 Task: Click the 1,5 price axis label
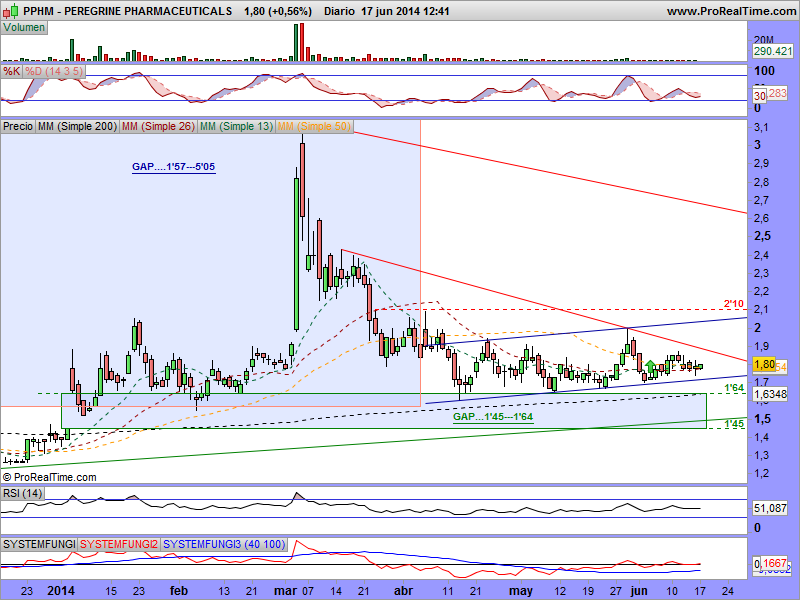coord(762,419)
